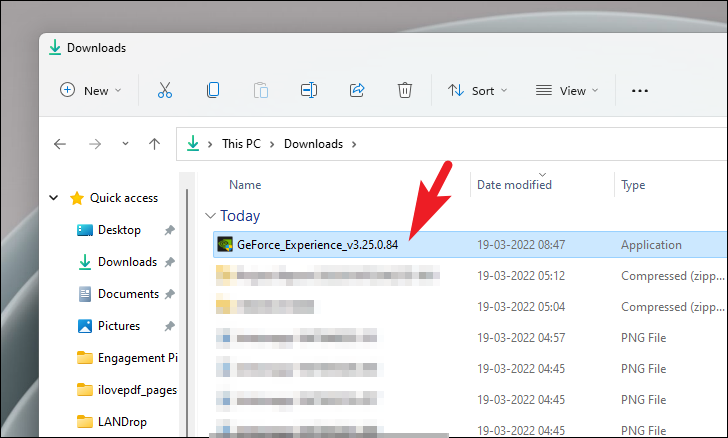The height and width of the screenshot is (438, 728).
Task: Click the pin icon next to Pictures
Action: pyautogui.click(x=169, y=326)
